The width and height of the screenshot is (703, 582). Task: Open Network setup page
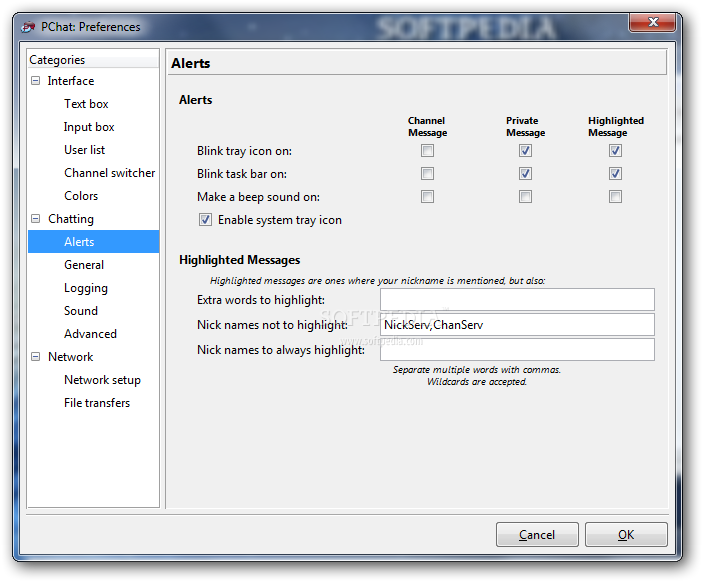click(102, 380)
